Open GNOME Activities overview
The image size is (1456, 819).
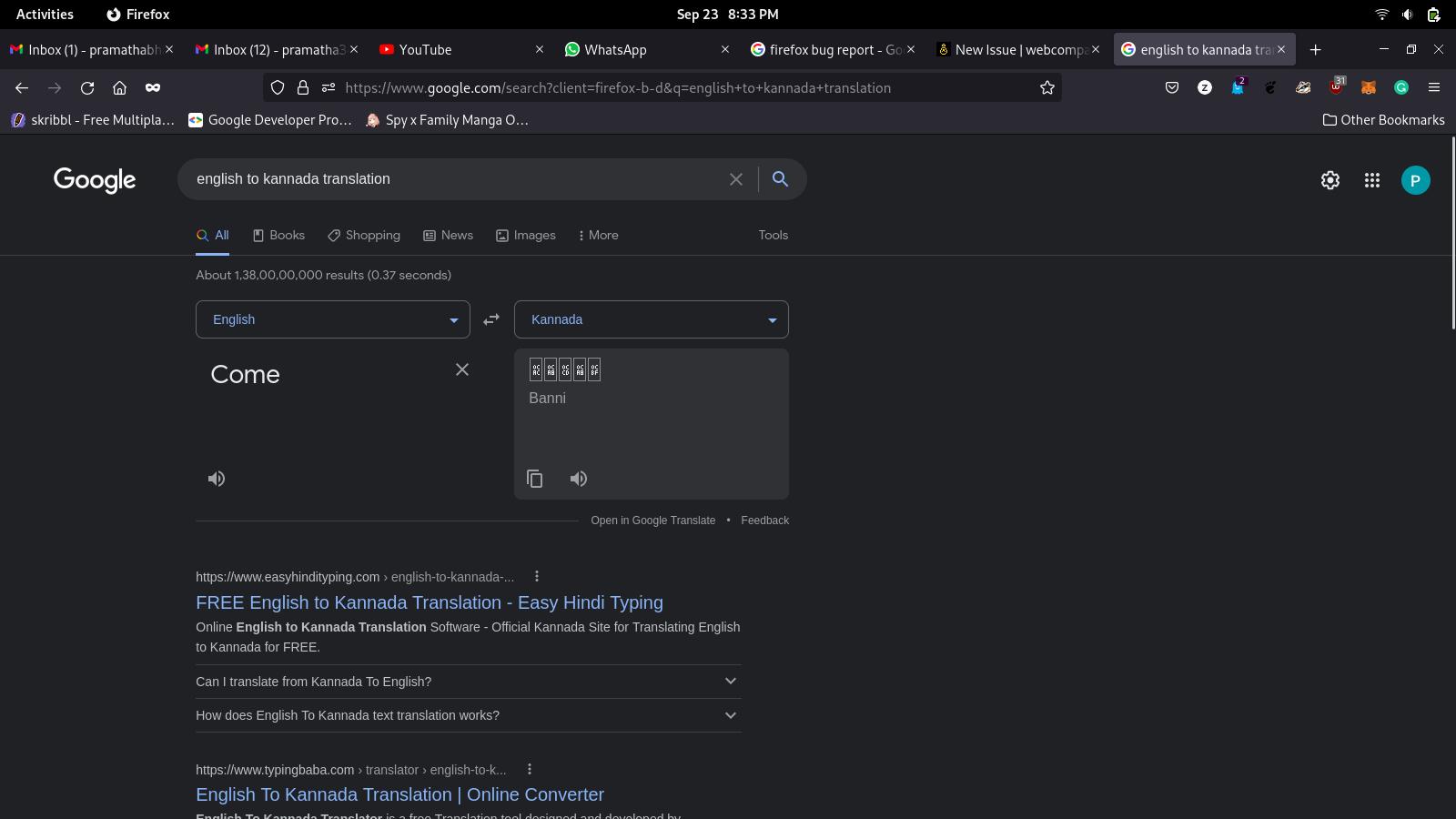[x=45, y=15]
